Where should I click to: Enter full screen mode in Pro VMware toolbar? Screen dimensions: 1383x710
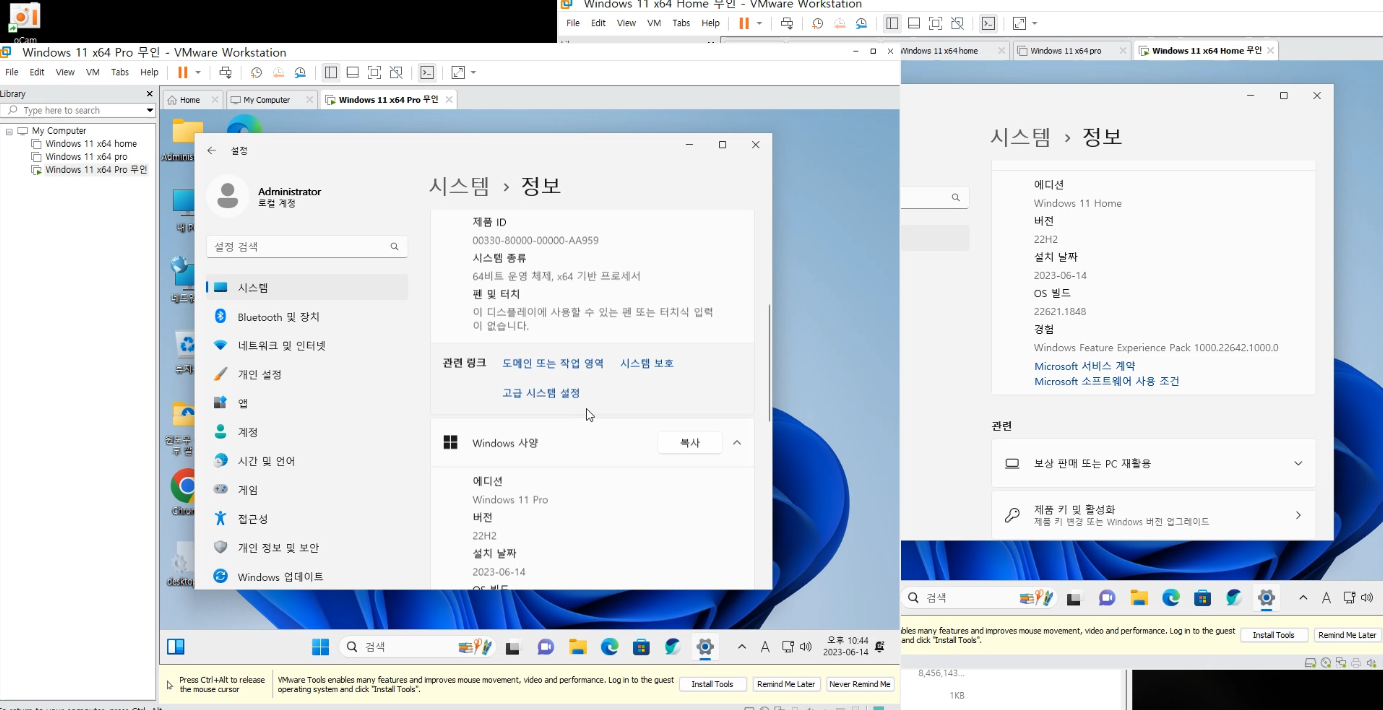(x=374, y=72)
